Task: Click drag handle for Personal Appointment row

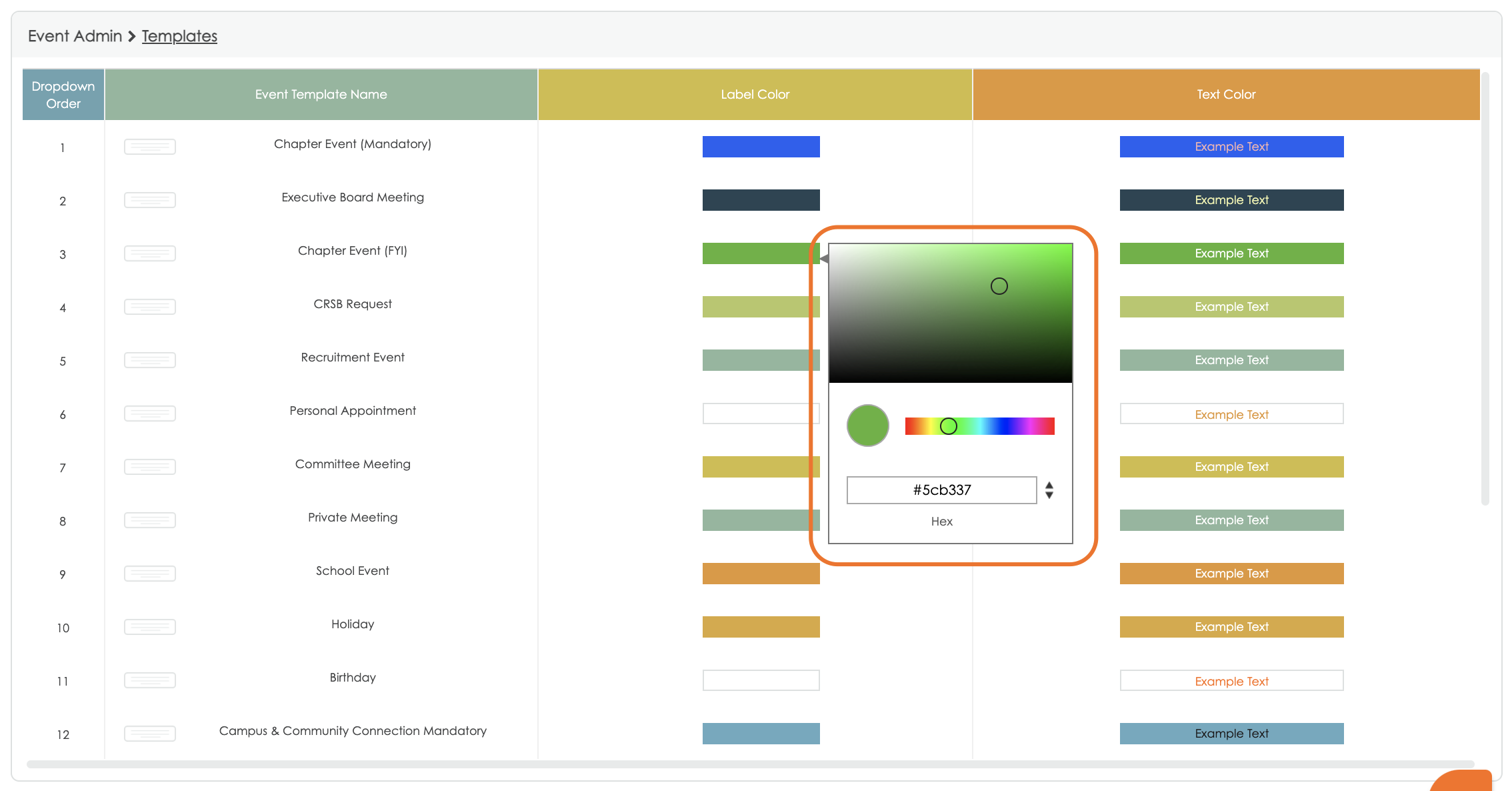Action: pos(150,414)
